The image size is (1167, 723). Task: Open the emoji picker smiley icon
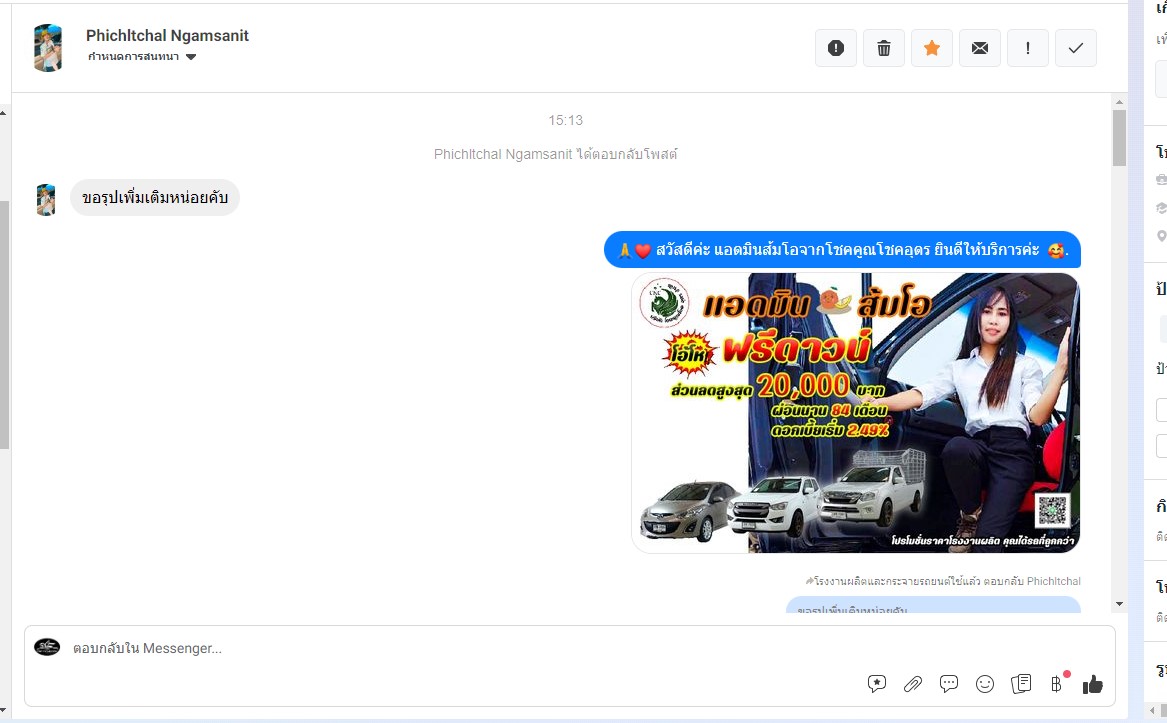pyautogui.click(x=985, y=684)
